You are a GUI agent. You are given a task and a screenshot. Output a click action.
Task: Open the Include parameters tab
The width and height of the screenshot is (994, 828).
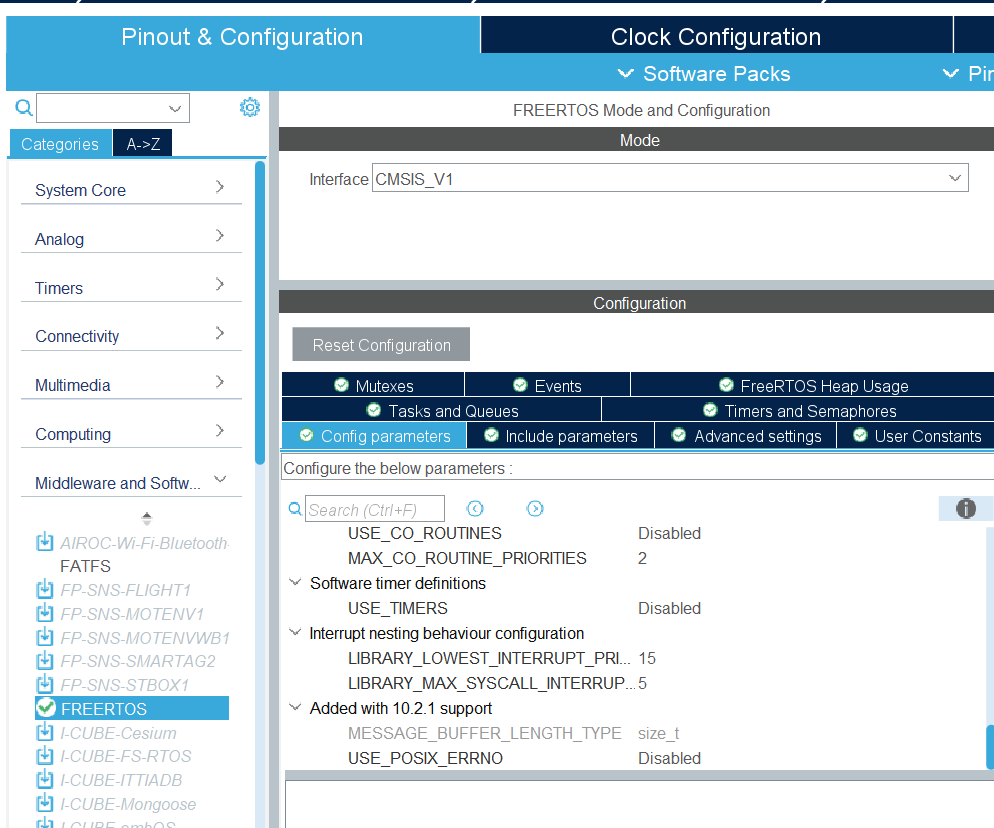click(560, 436)
